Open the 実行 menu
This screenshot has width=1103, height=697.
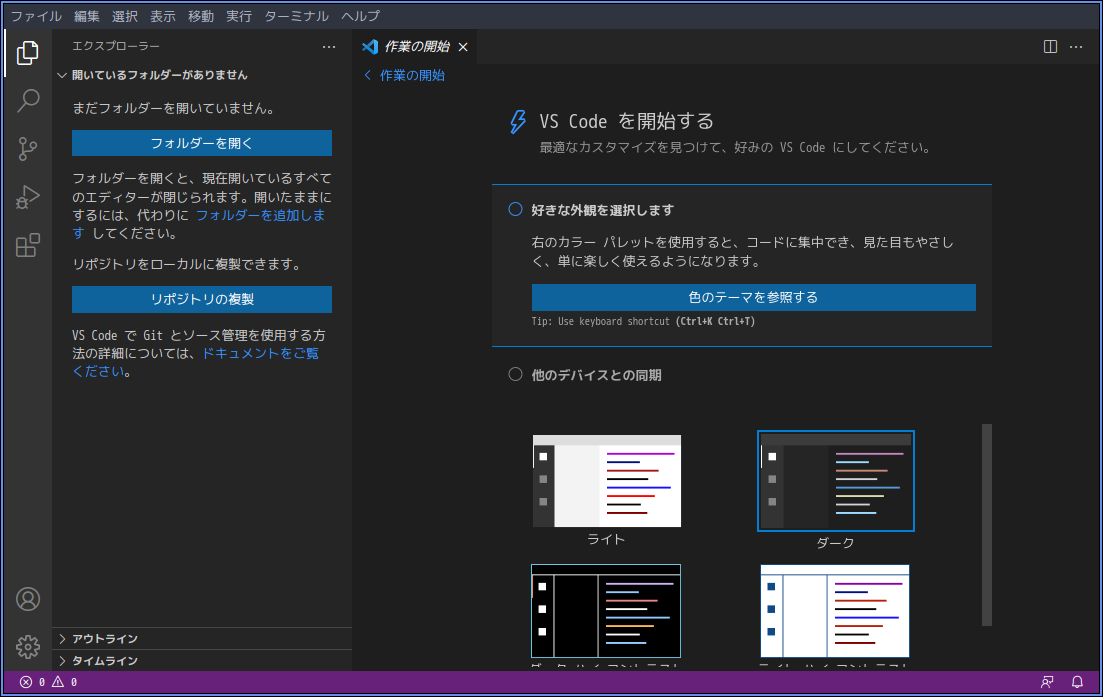pyautogui.click(x=238, y=15)
